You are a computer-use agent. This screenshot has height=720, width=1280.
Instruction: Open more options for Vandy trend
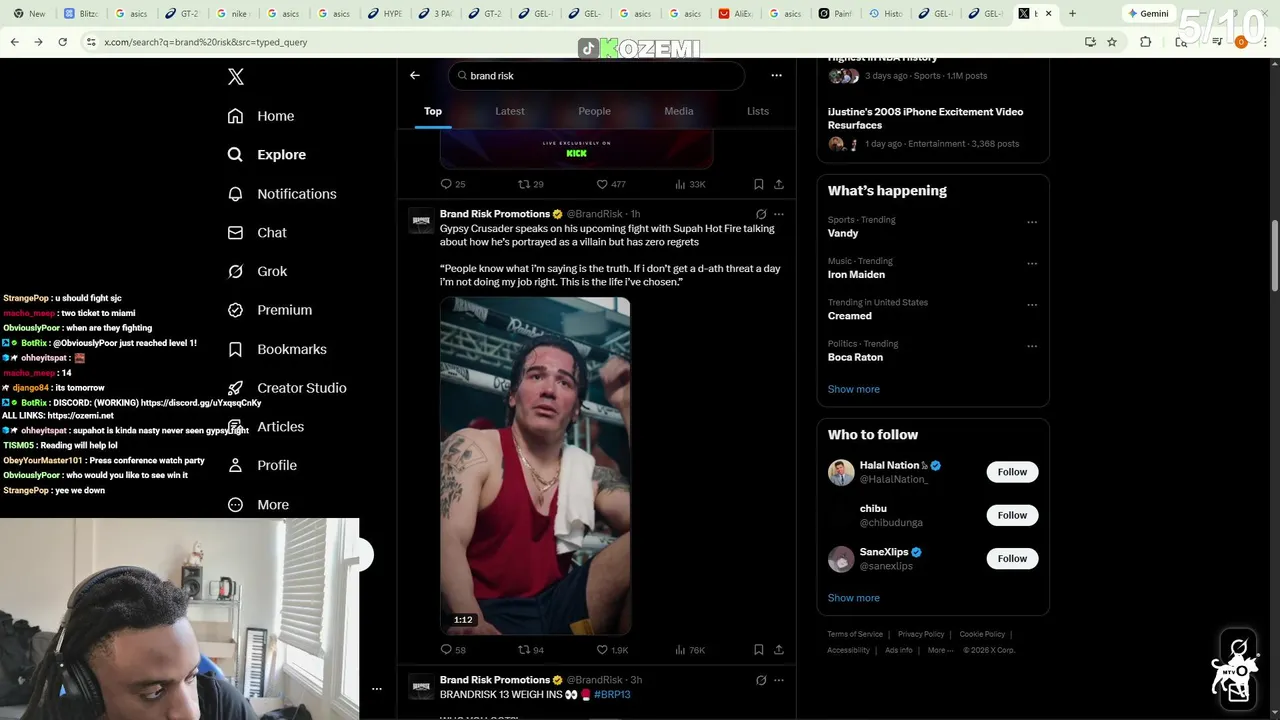1032,222
